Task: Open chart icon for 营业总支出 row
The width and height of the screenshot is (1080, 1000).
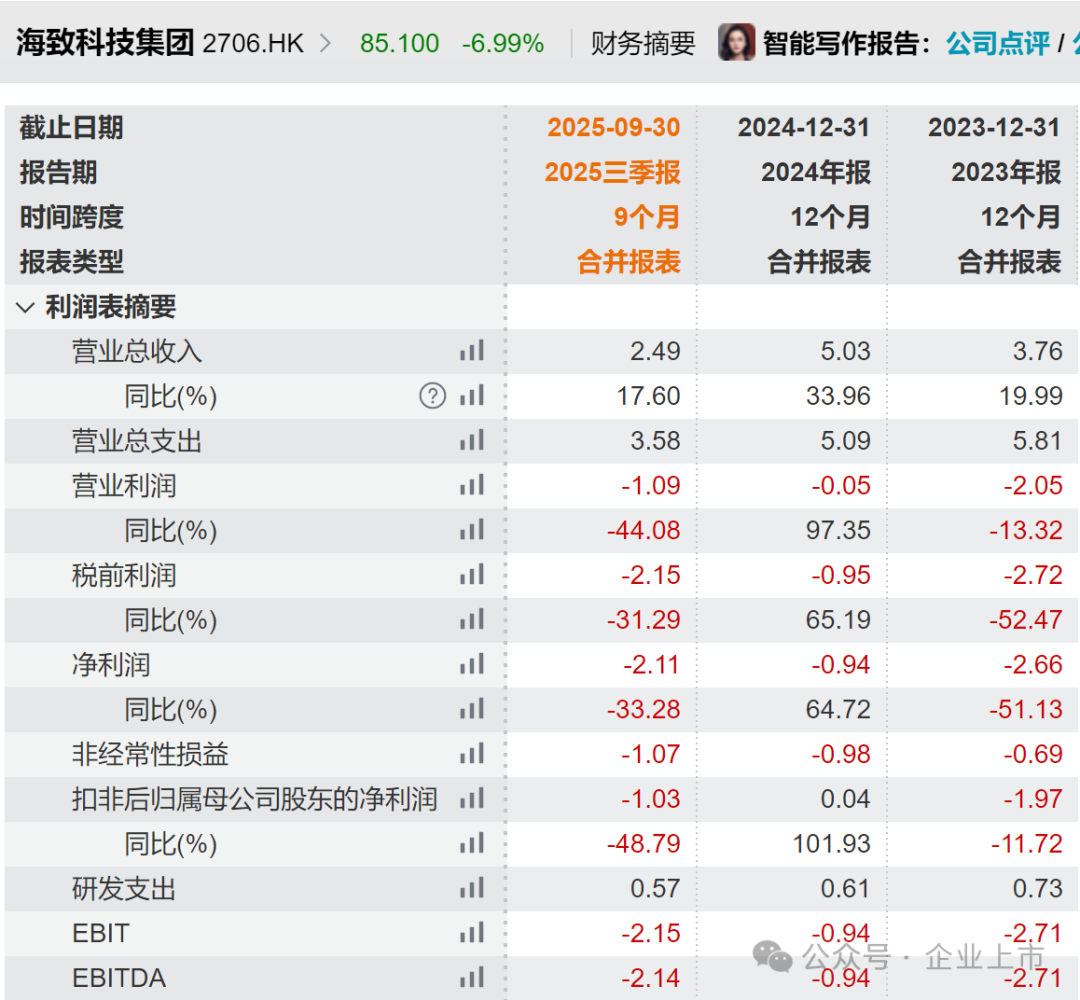Action: (472, 440)
